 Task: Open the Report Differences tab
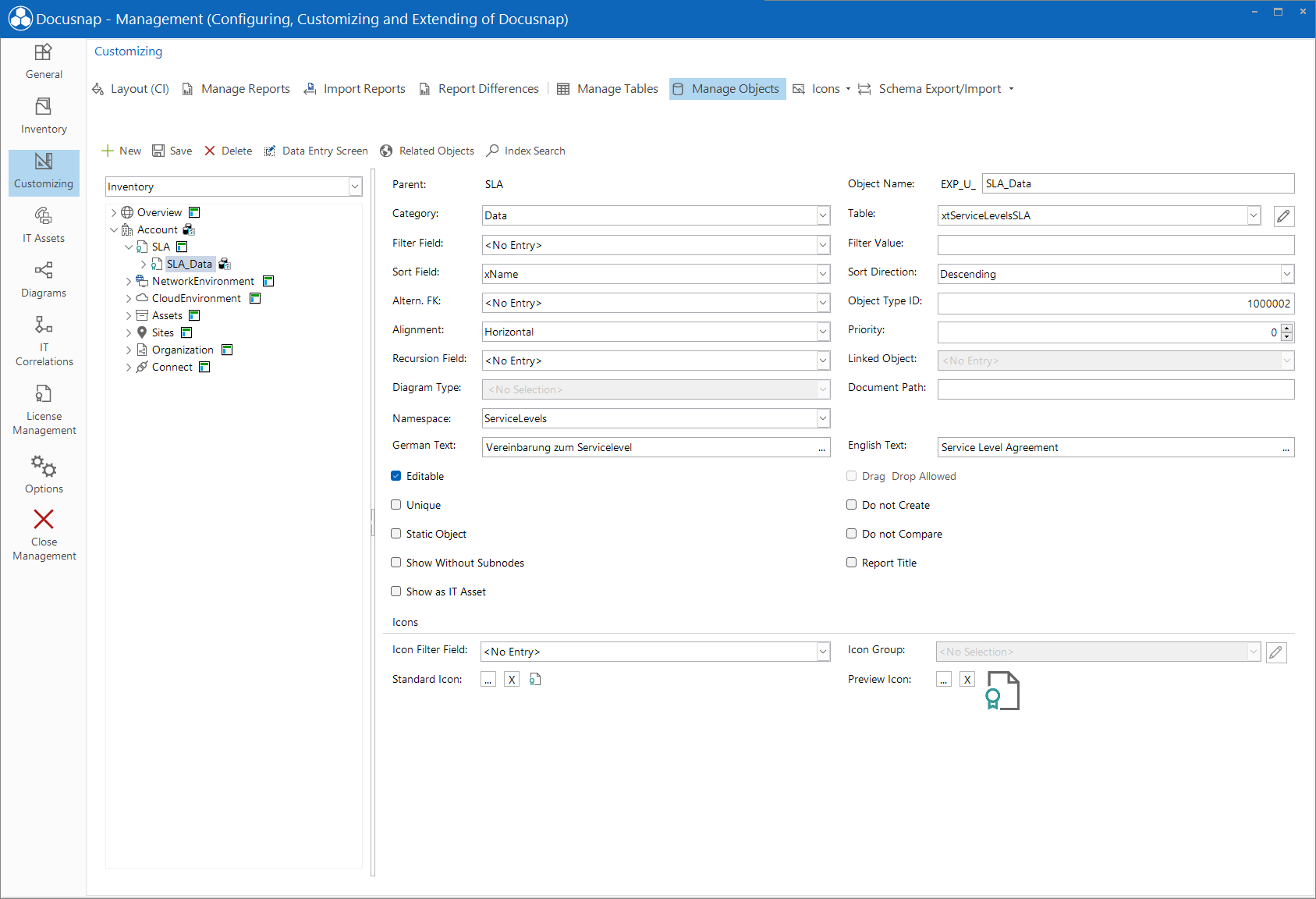click(x=479, y=89)
